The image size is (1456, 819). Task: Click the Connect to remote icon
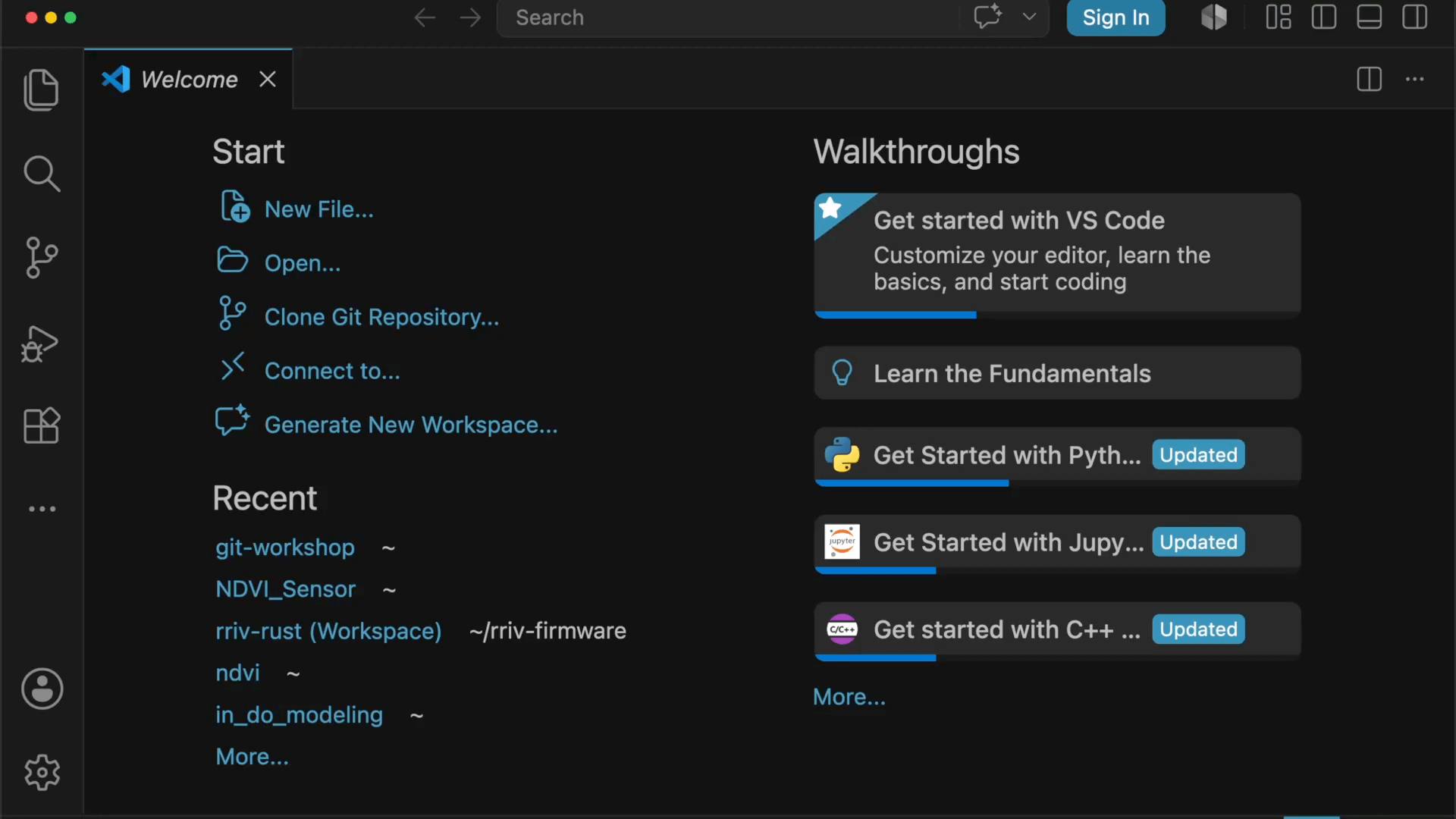click(232, 366)
